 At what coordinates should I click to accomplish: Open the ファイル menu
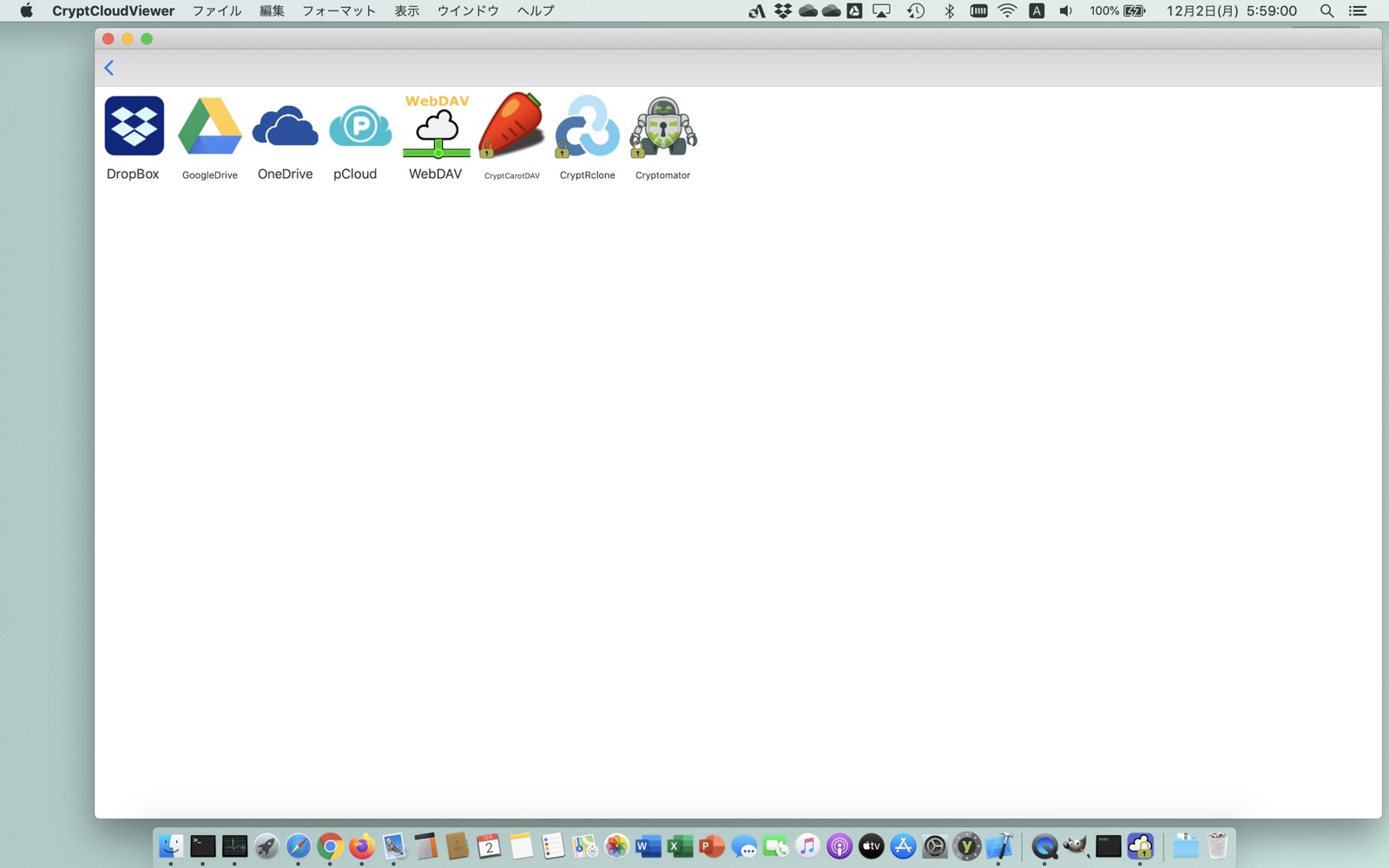click(x=216, y=10)
